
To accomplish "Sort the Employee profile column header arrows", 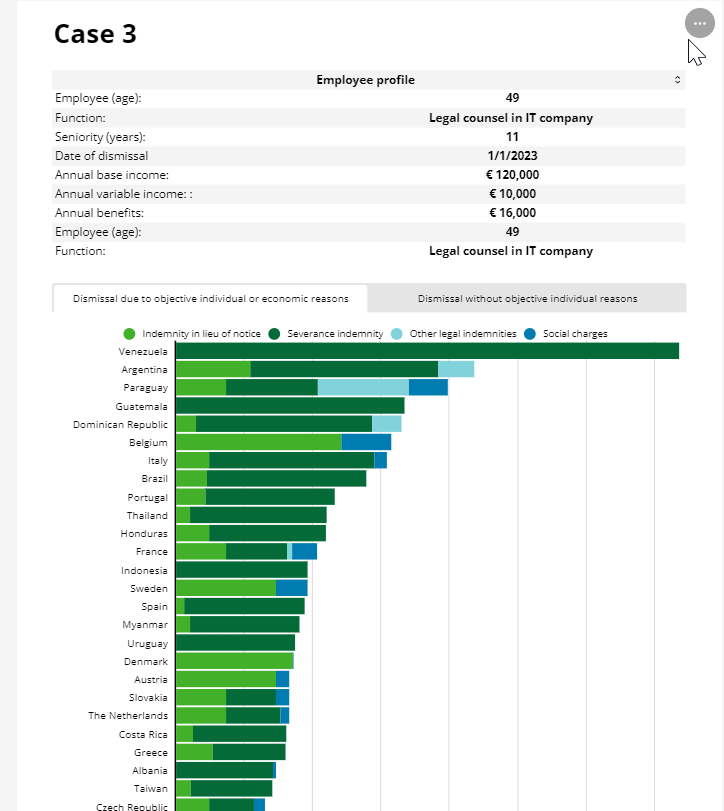I will pyautogui.click(x=677, y=80).
